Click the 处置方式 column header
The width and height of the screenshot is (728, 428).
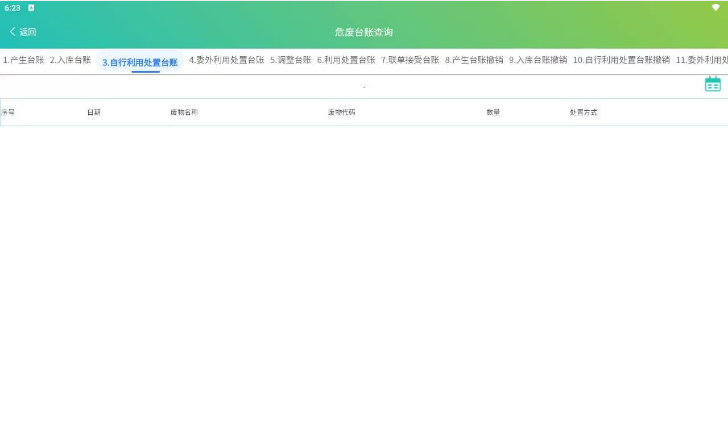pos(584,112)
